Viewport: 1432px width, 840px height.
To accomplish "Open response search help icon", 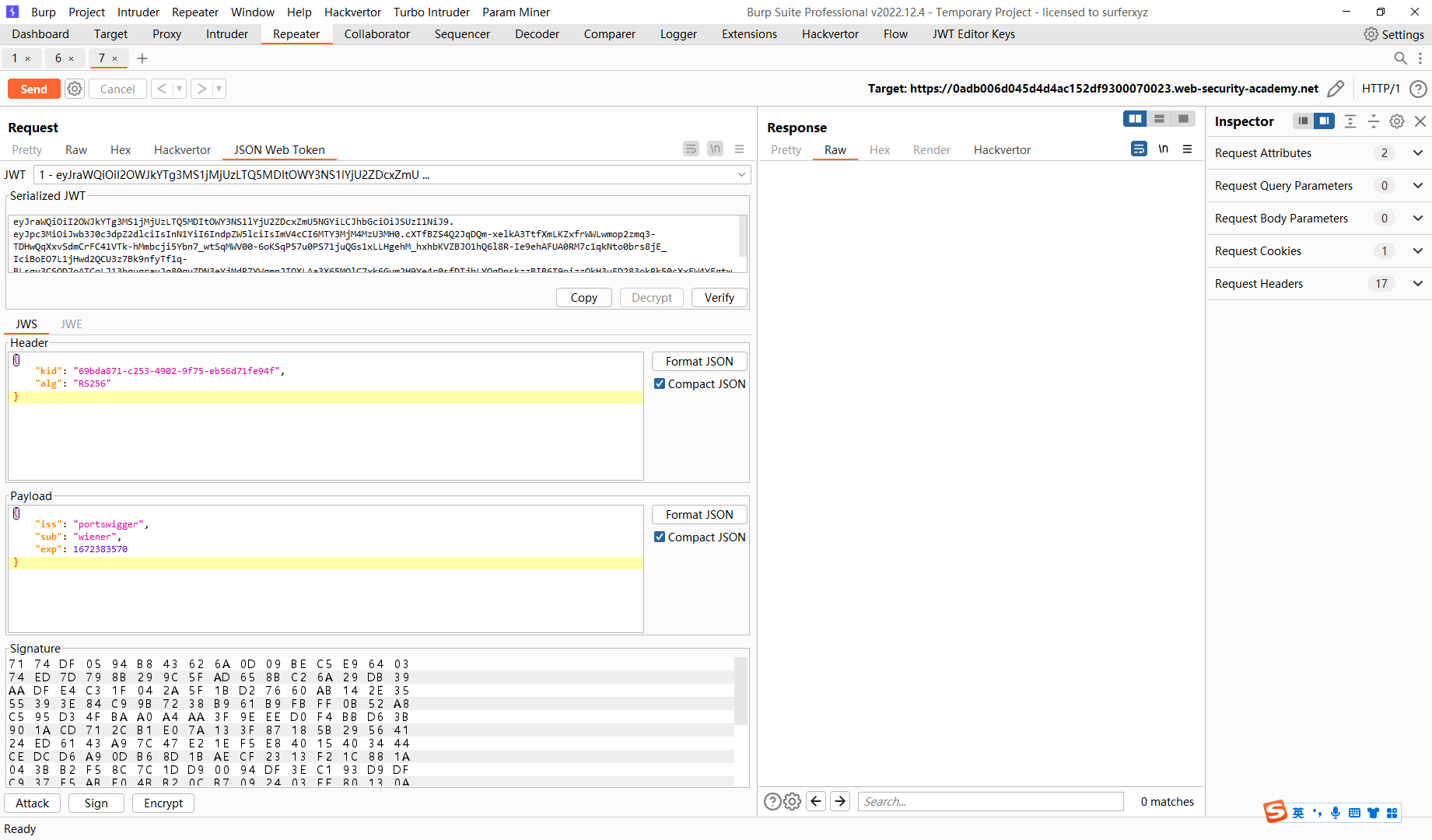I will (772, 802).
